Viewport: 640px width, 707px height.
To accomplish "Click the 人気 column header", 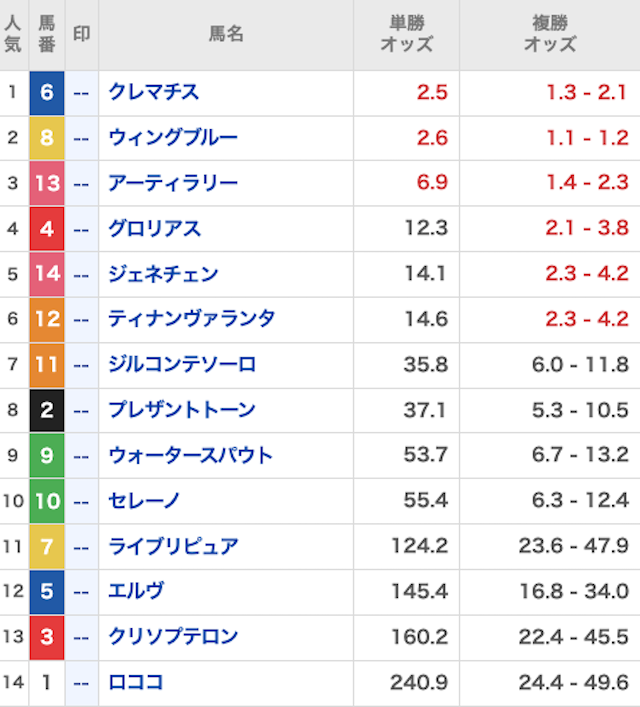I will click(x=13, y=34).
